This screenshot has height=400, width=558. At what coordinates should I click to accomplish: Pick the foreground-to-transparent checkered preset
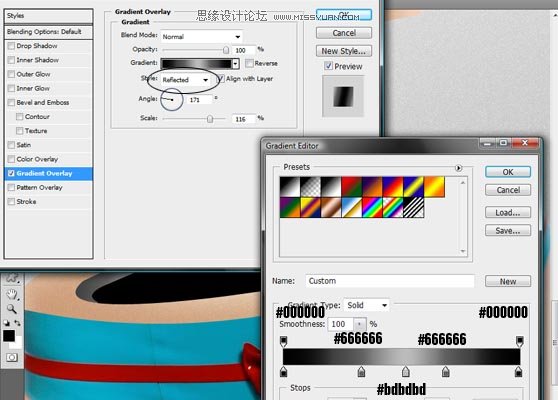[x=310, y=187]
